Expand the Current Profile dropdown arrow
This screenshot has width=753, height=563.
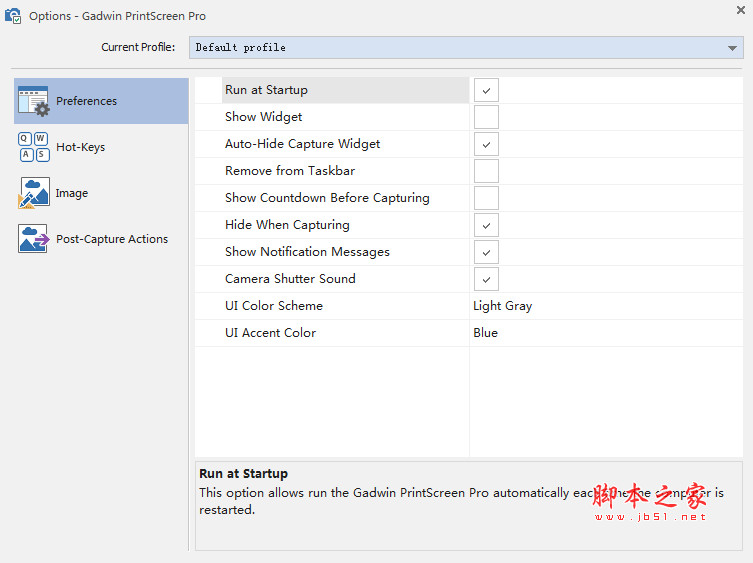(x=733, y=48)
